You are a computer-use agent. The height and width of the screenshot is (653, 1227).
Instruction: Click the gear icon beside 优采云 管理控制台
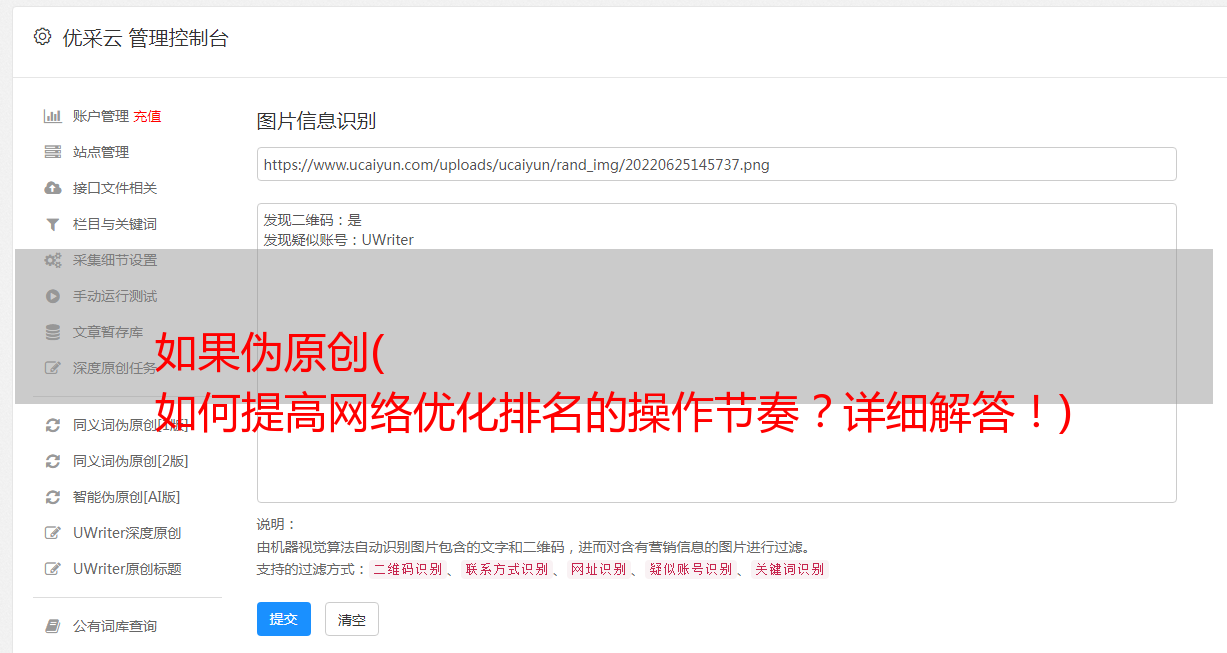42,37
